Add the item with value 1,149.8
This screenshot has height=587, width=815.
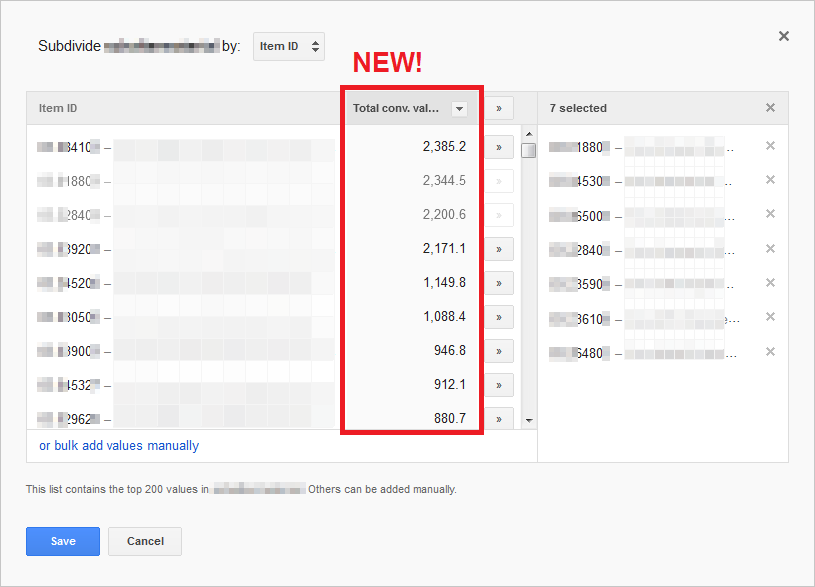tap(498, 283)
